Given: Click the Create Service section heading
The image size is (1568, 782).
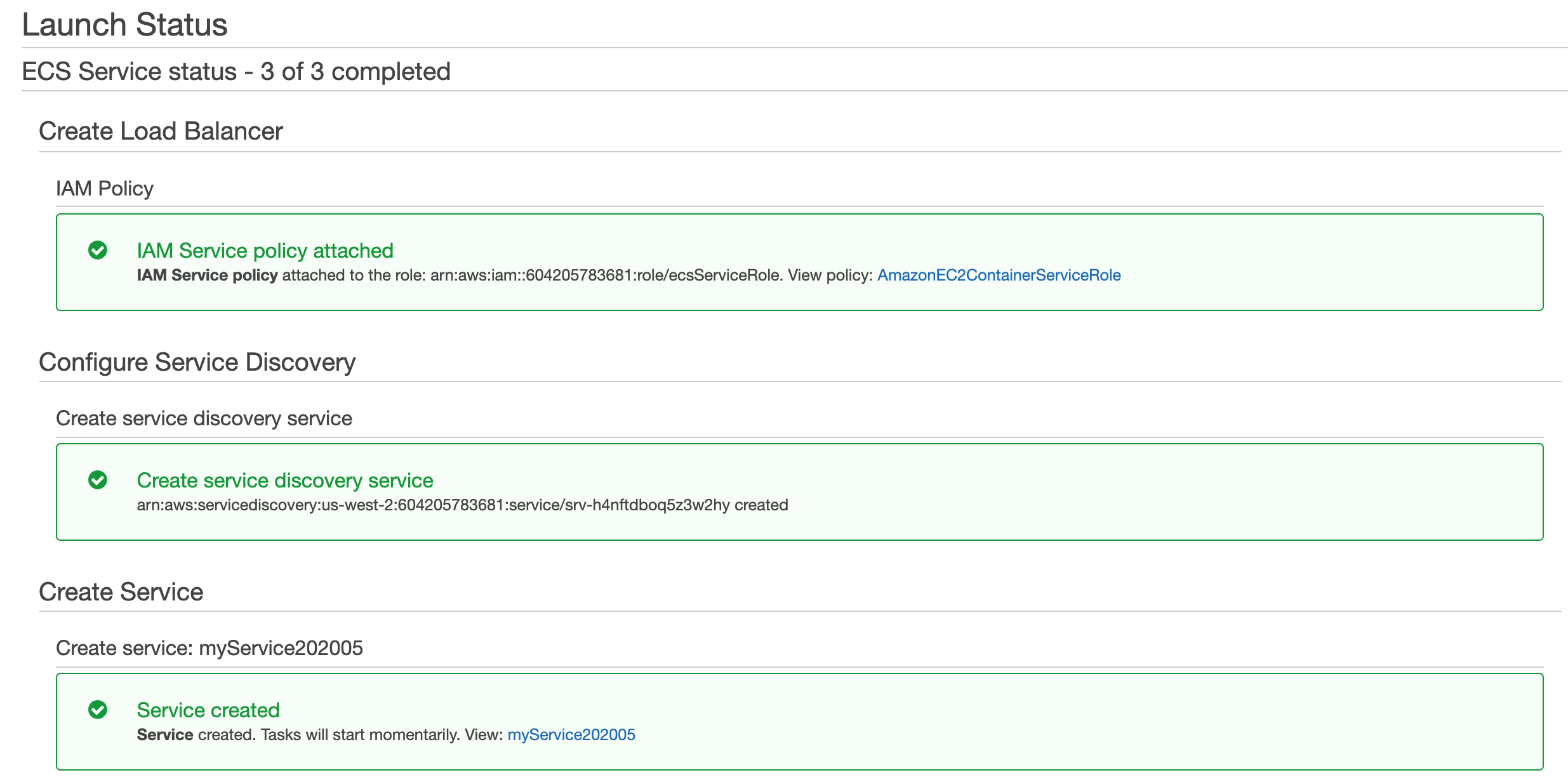Looking at the screenshot, I should [121, 592].
